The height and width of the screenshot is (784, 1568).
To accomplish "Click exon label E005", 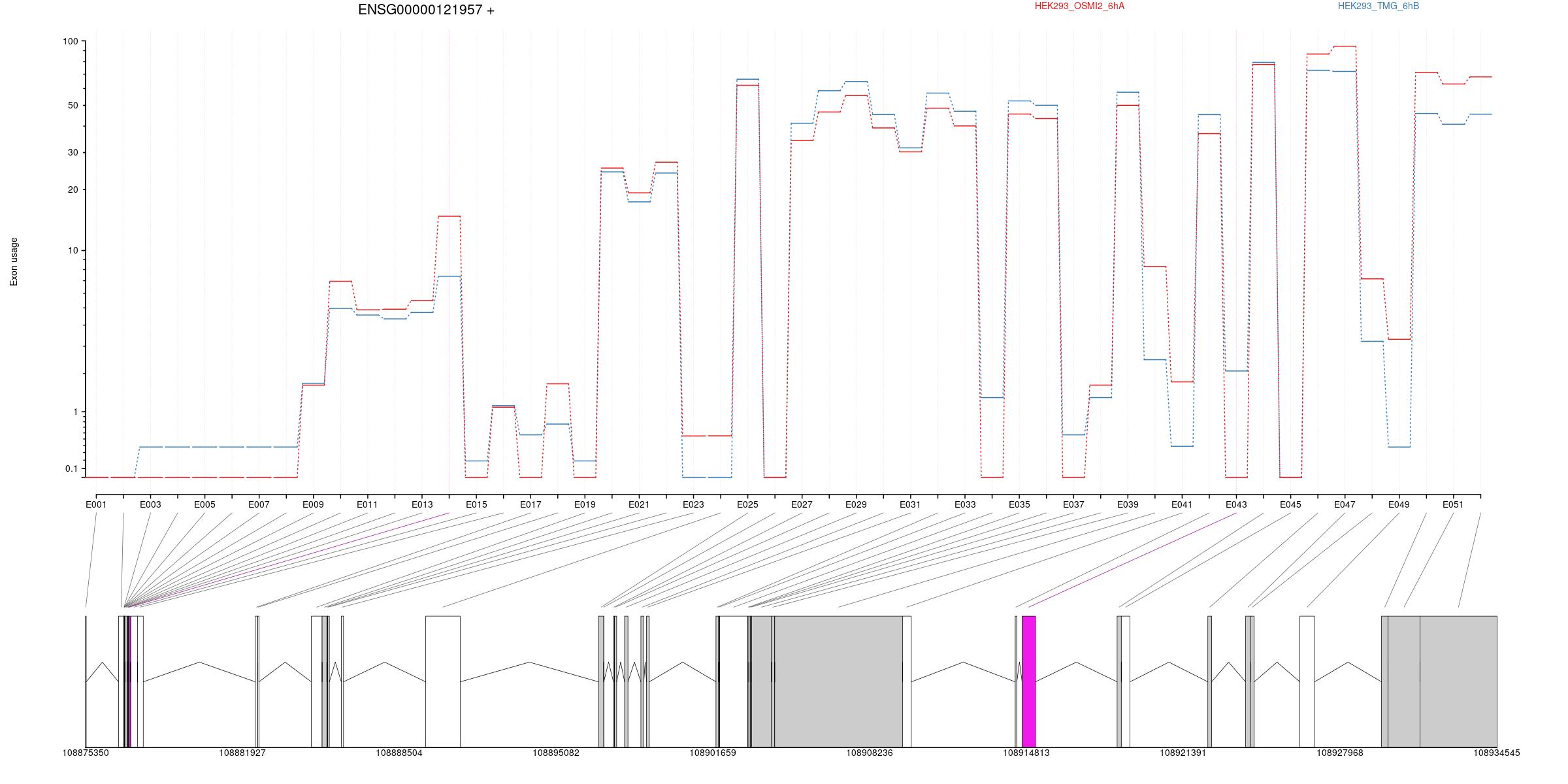I will tap(204, 504).
